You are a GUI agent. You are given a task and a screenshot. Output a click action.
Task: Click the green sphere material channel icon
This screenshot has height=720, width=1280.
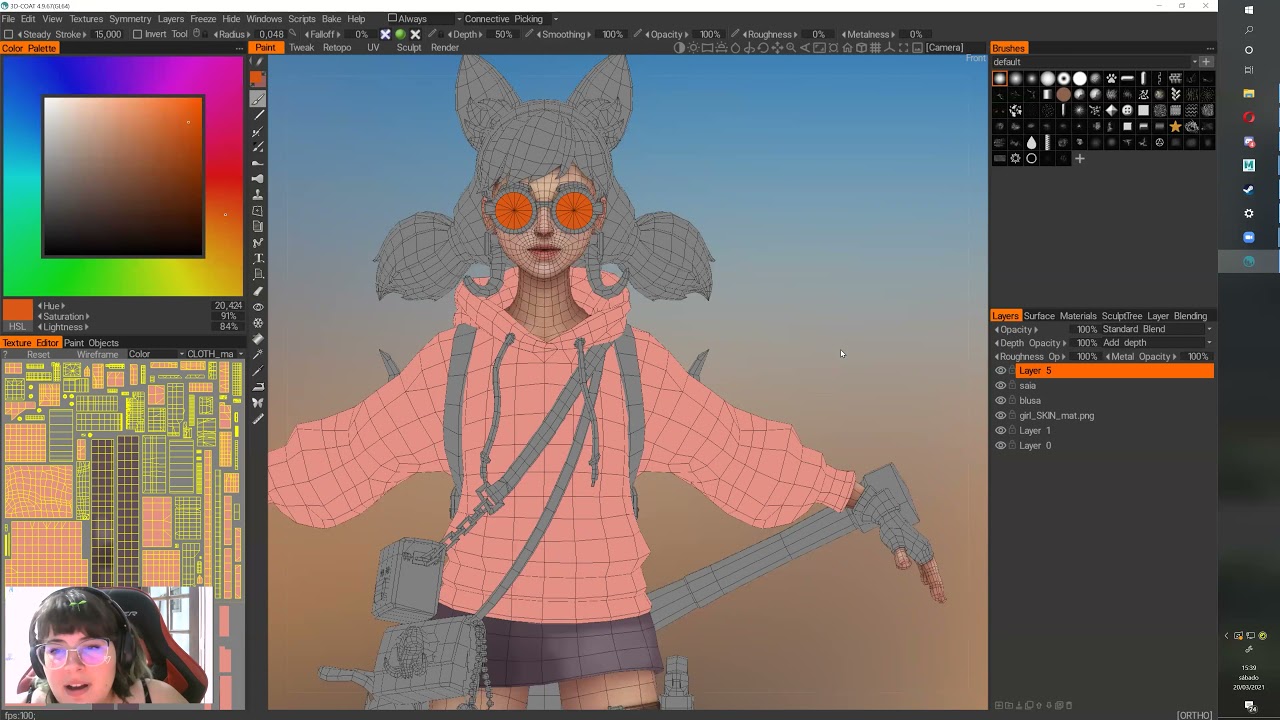pos(400,34)
